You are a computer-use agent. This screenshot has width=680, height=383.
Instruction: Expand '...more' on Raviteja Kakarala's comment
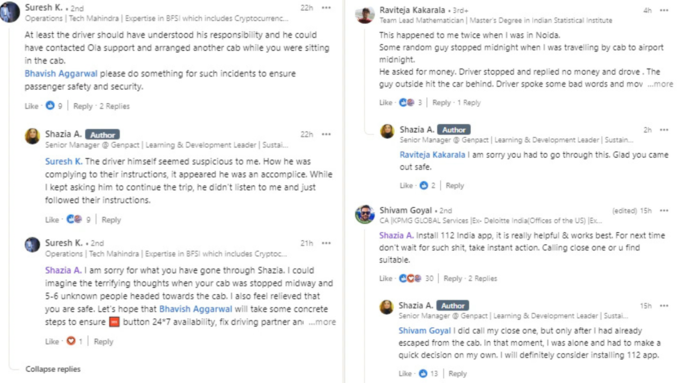click(660, 84)
